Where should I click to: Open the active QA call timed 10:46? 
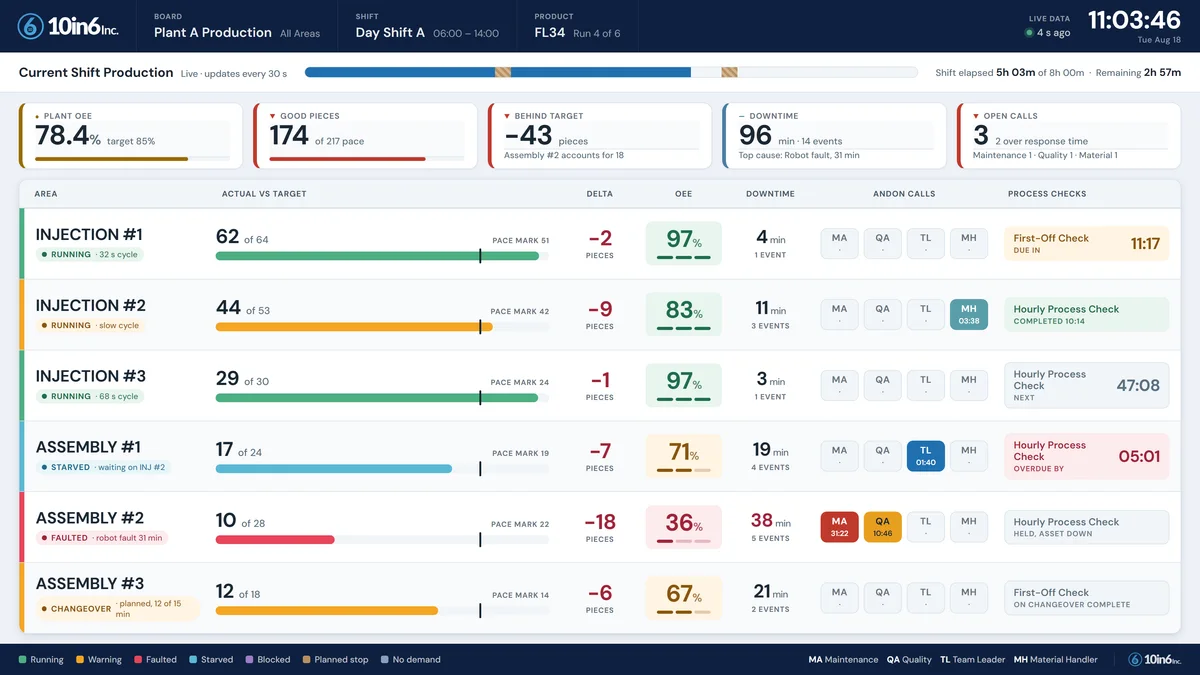(882, 527)
